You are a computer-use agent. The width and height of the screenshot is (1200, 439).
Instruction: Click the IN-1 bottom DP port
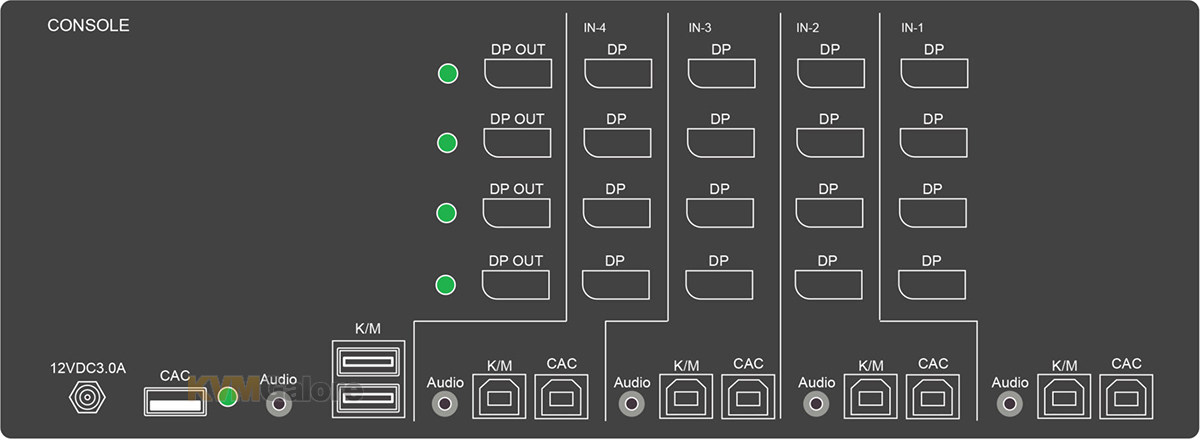click(933, 284)
